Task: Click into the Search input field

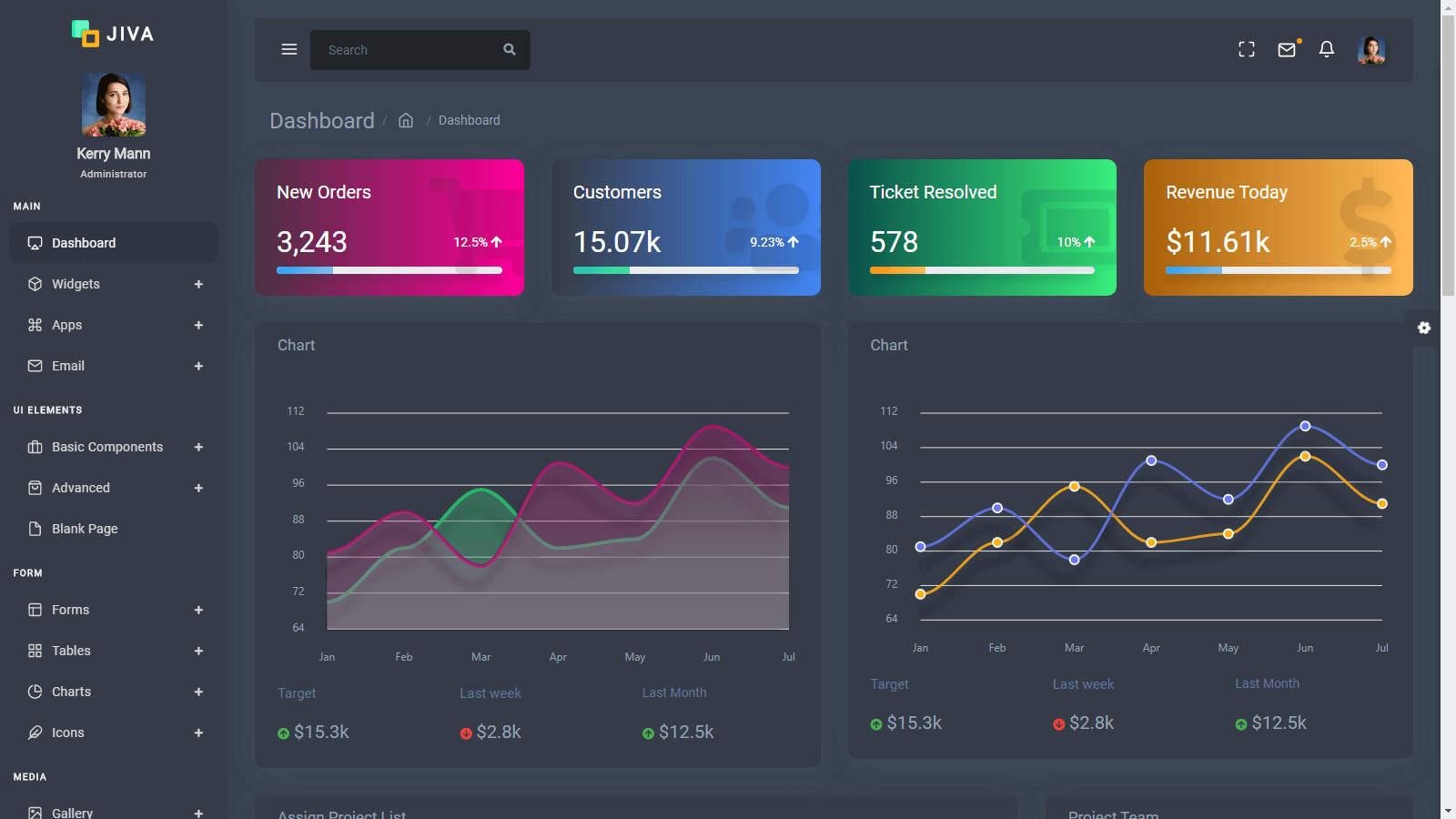Action: [x=405, y=50]
